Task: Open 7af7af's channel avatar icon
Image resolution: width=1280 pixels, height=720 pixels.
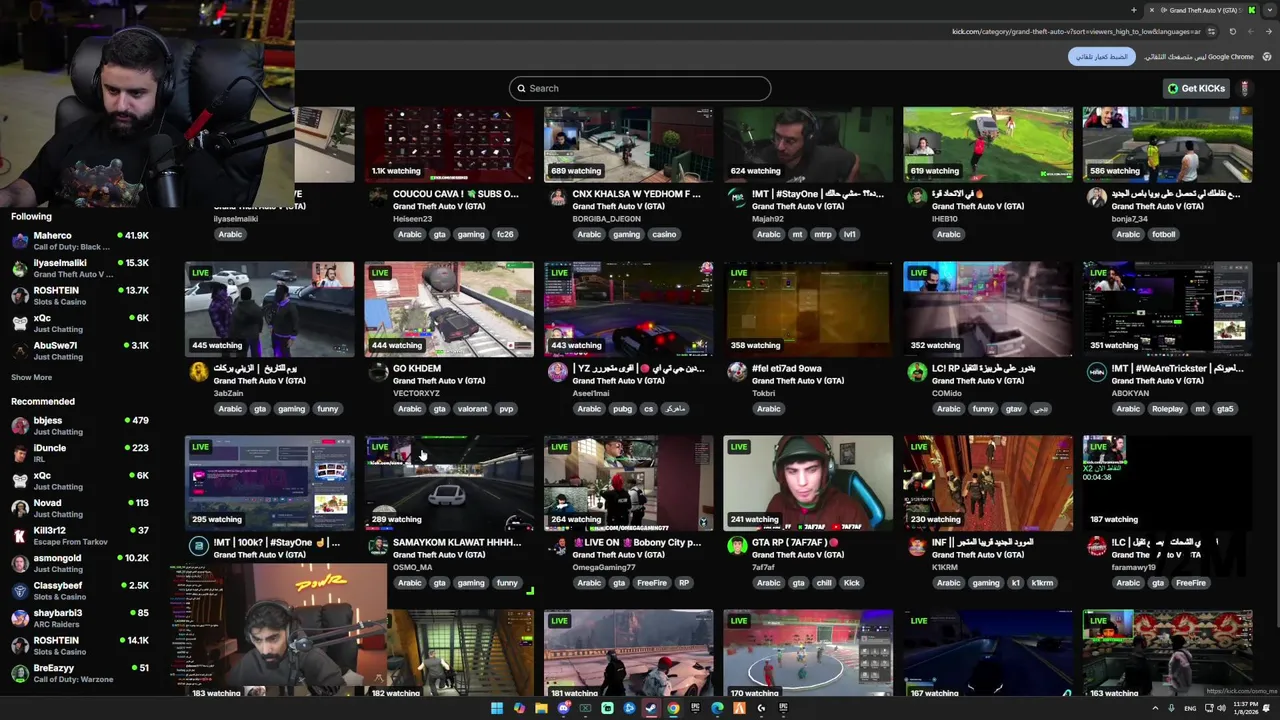Action: 737,547
